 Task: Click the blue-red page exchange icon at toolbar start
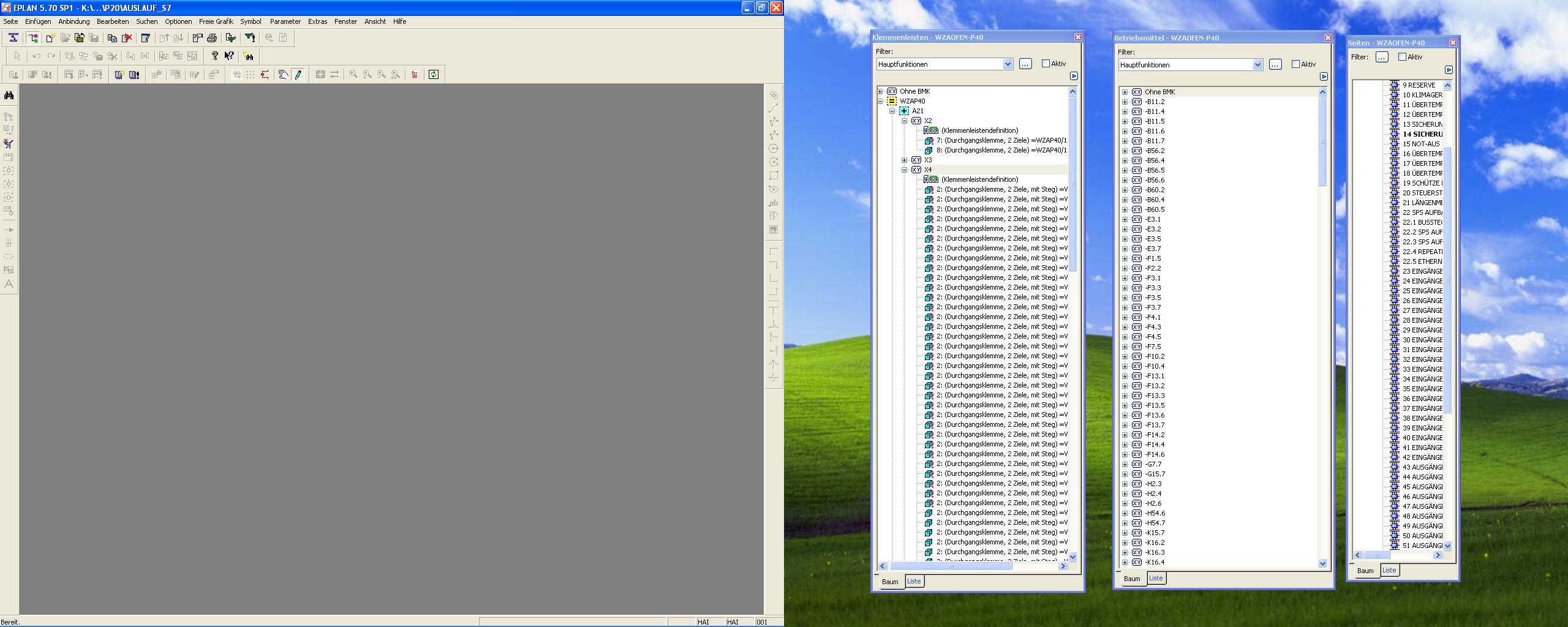pyautogui.click(x=13, y=38)
